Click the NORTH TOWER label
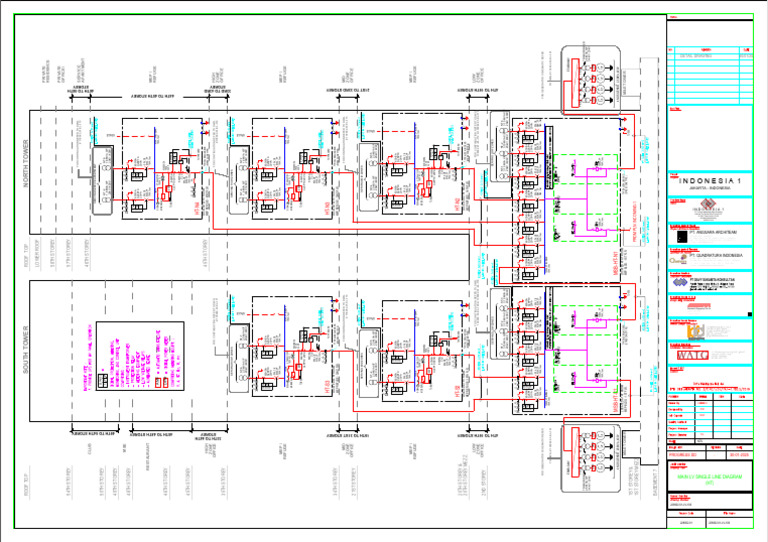Viewport: 768px width, 542px height. coord(25,164)
